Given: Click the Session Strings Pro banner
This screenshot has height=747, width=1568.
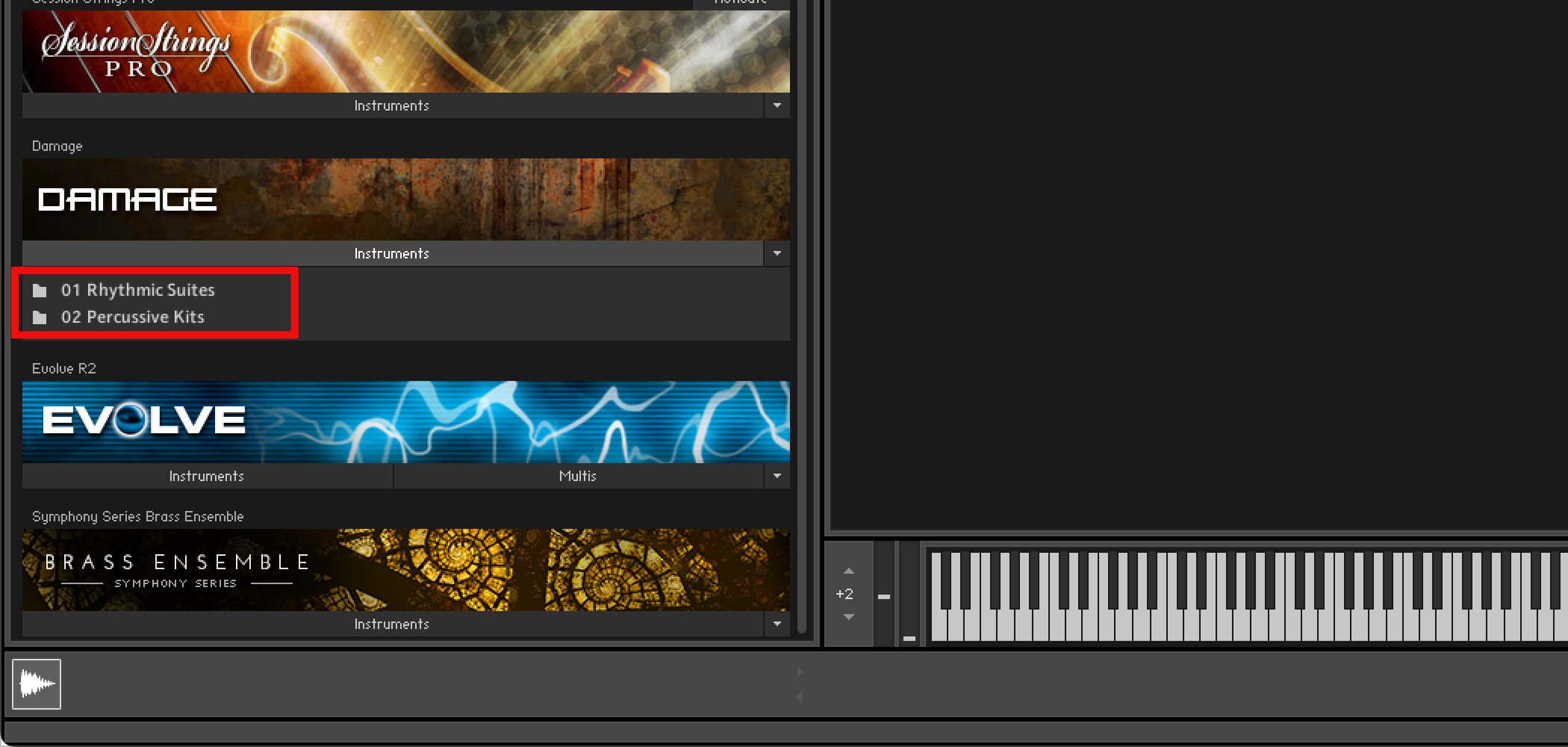Looking at the screenshot, I should 406,51.
